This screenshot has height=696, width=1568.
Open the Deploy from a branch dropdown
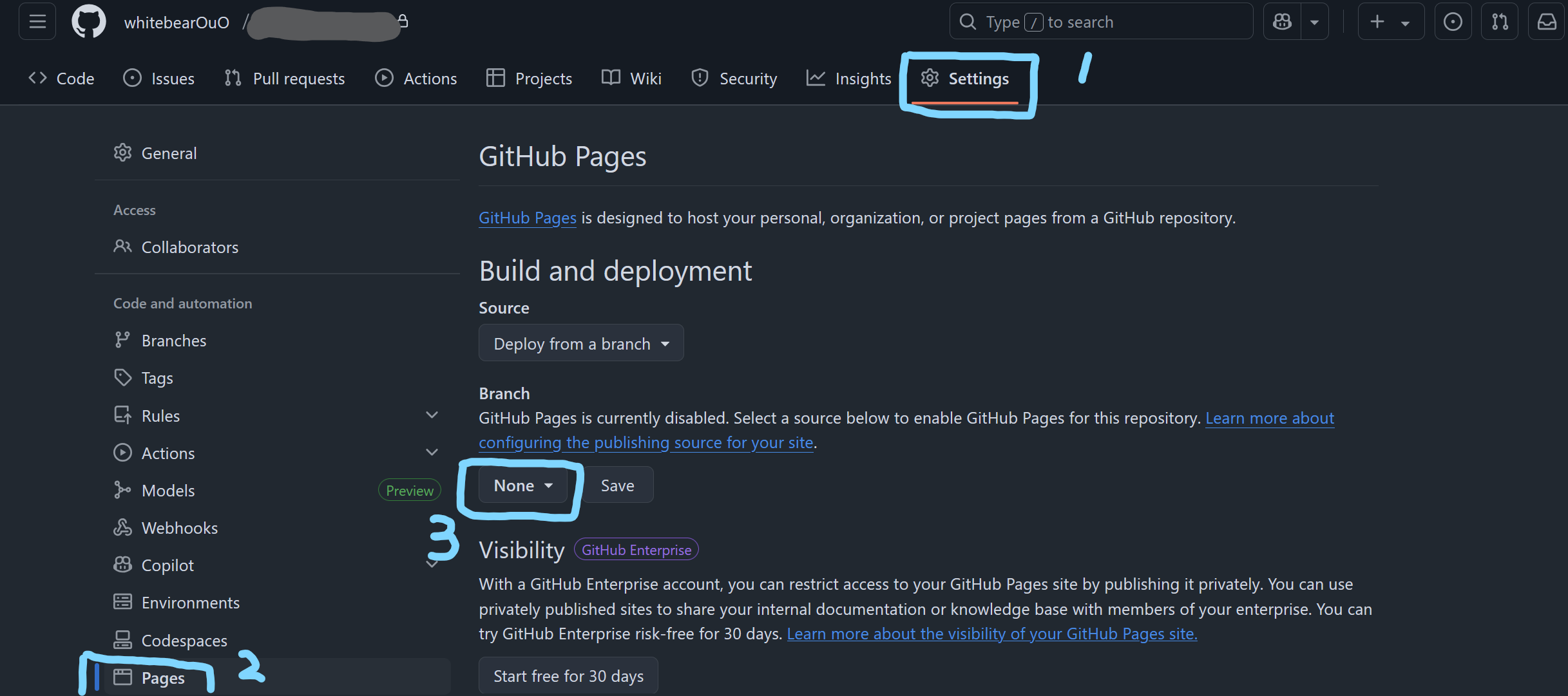(580, 343)
